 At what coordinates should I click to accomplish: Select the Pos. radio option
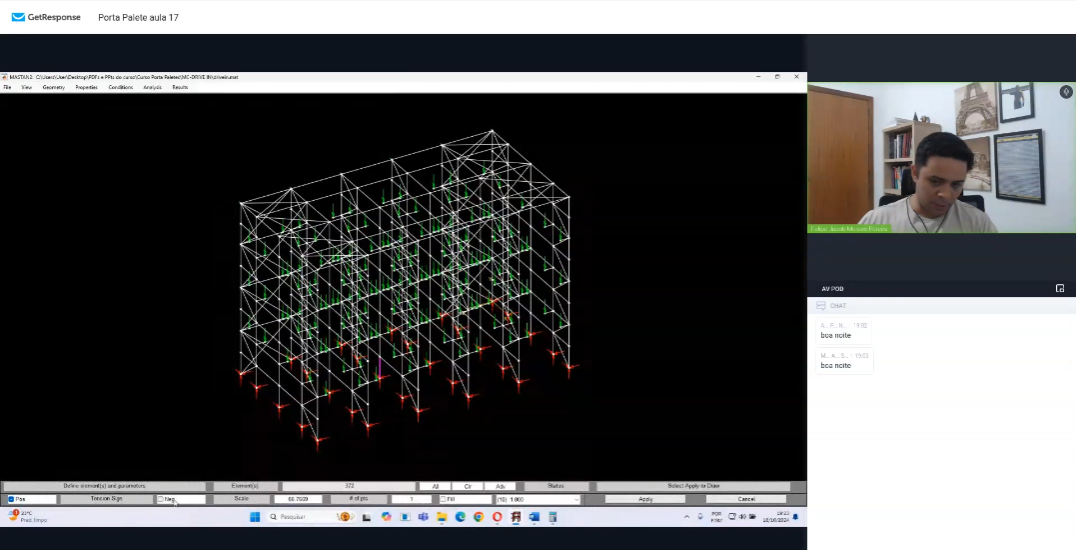(11, 499)
